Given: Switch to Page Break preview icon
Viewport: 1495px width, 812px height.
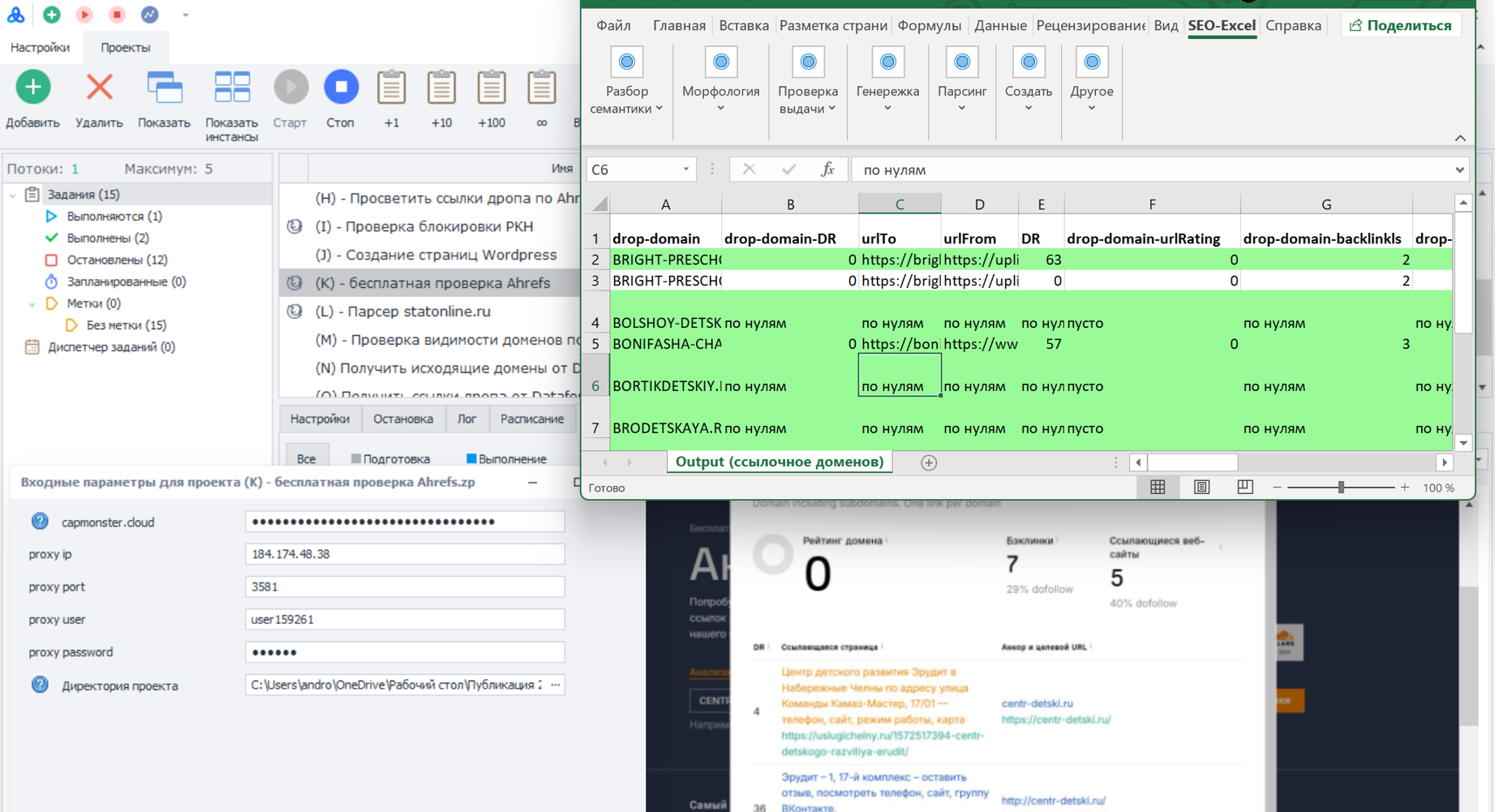Looking at the screenshot, I should [x=1245, y=487].
